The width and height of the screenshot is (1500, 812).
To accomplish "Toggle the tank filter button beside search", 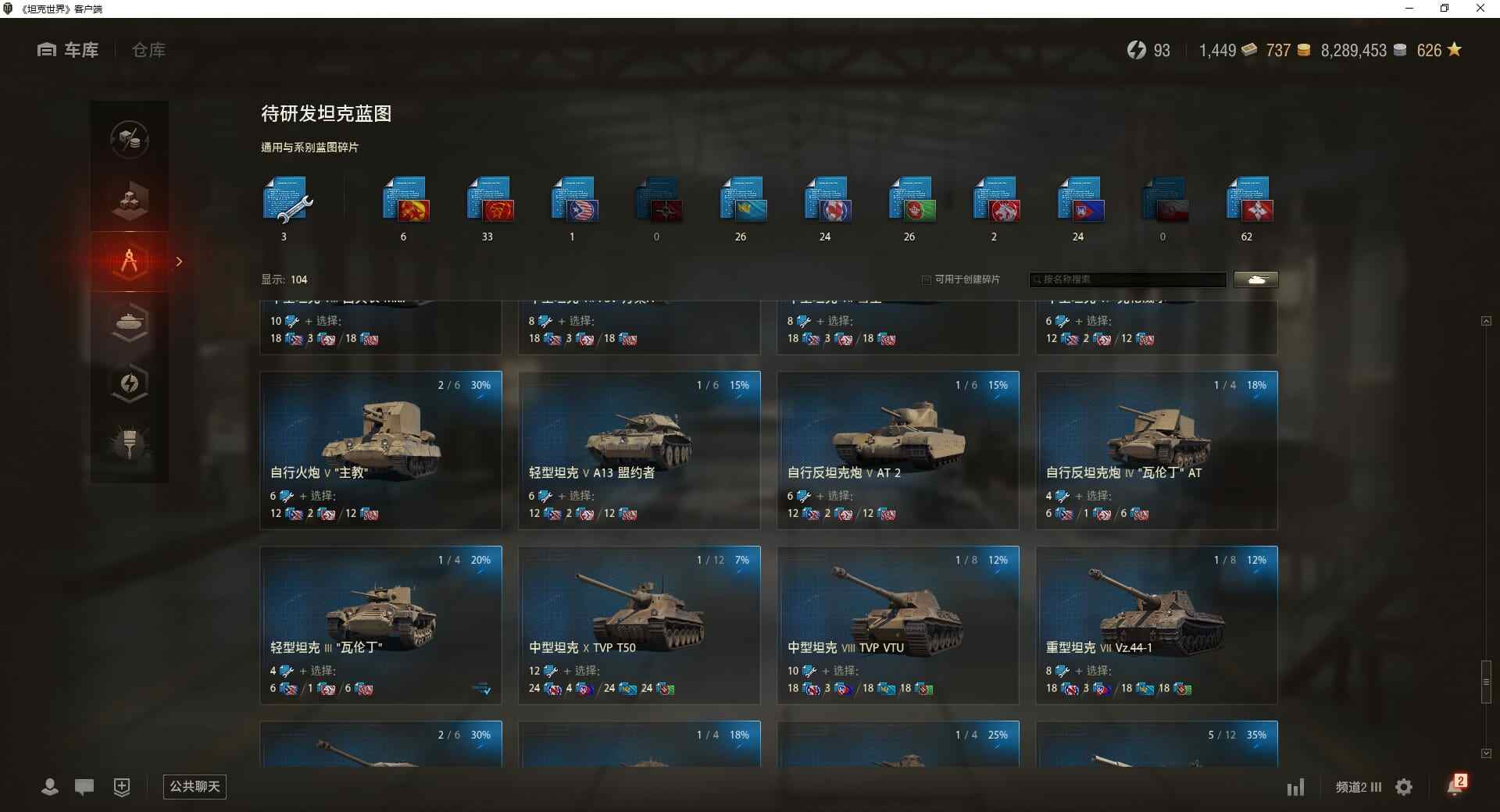I will click(x=1256, y=280).
